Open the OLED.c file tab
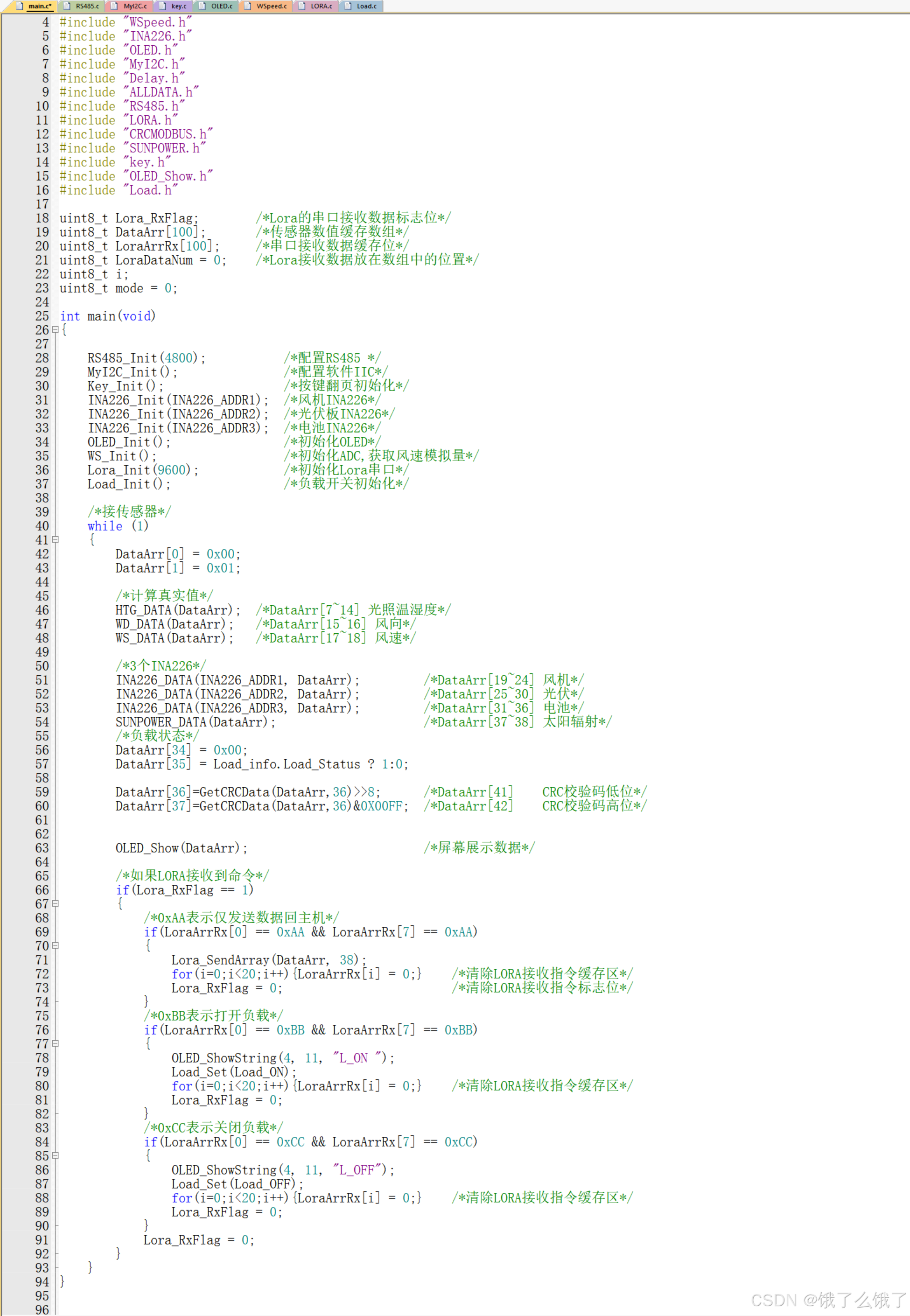Viewport: 910px width, 1316px height. click(221, 6)
